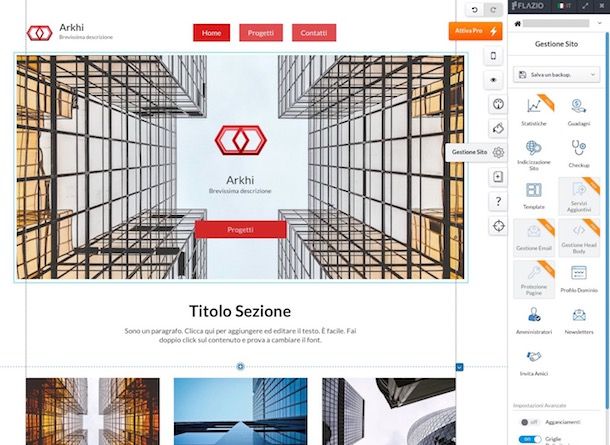This screenshot has width=610, height=445.
Task: Redo the last edit
Action: tap(493, 10)
